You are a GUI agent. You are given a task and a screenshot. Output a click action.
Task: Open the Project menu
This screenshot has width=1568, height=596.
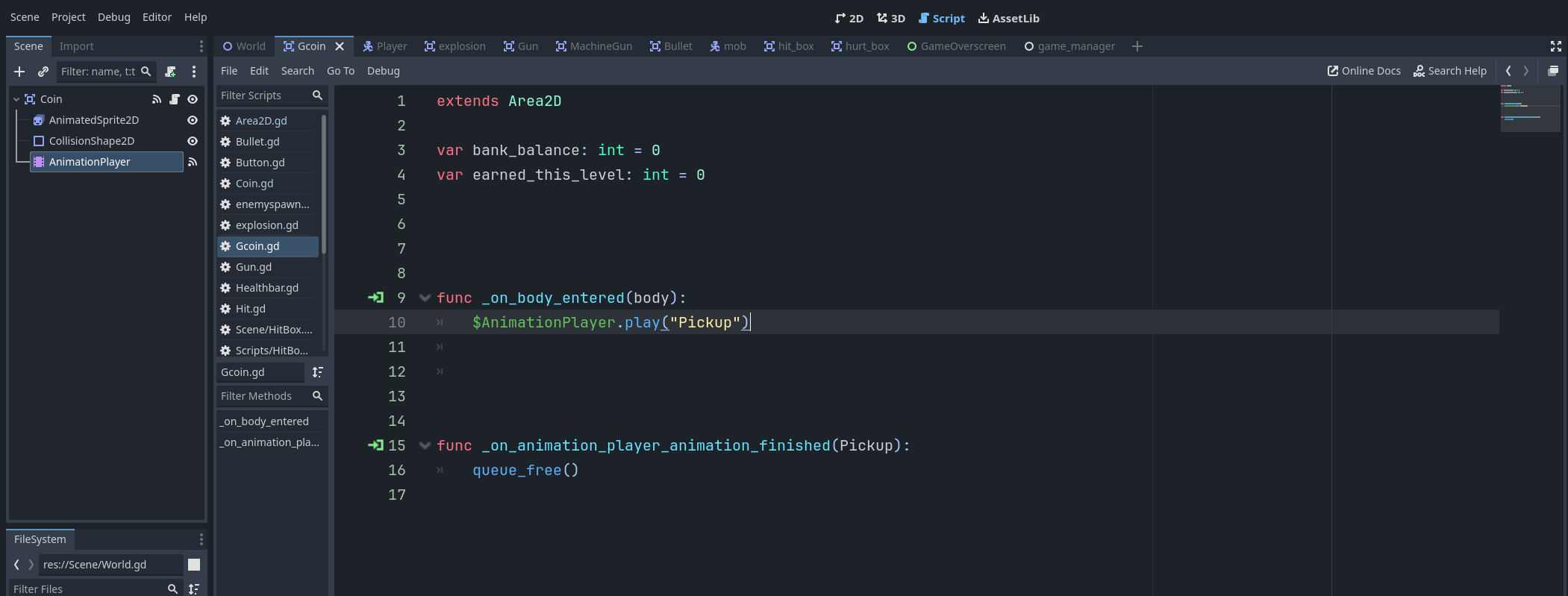click(x=68, y=17)
